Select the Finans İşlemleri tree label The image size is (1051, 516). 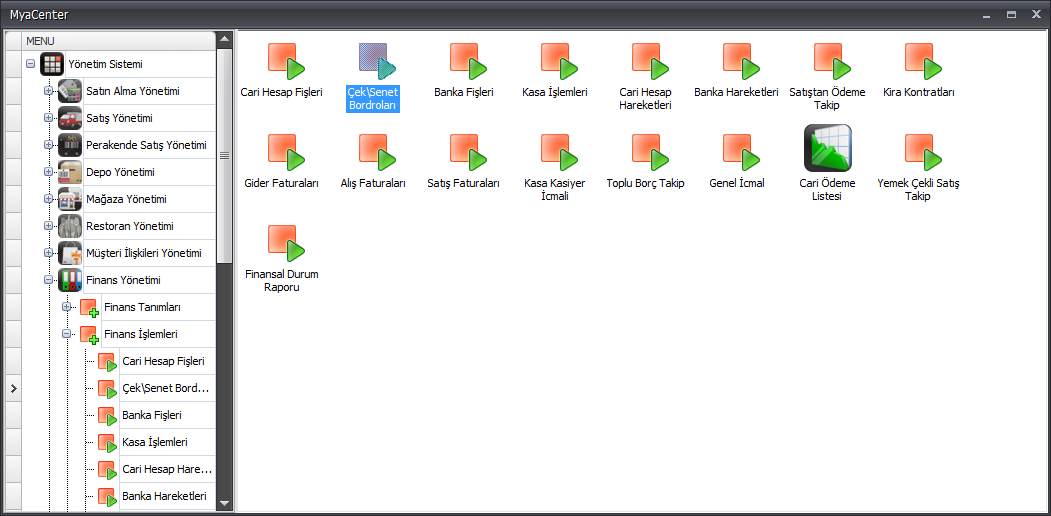click(141, 334)
